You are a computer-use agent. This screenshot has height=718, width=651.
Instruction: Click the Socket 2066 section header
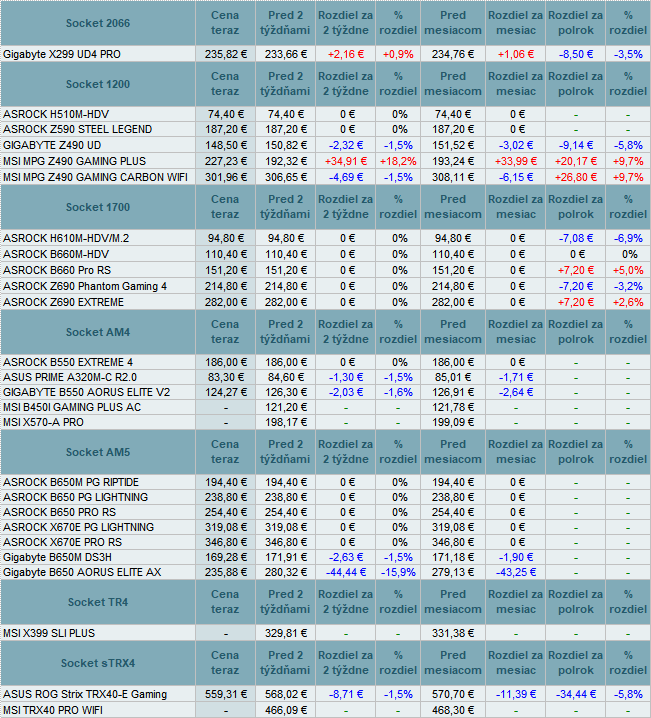pyautogui.click(x=97, y=23)
